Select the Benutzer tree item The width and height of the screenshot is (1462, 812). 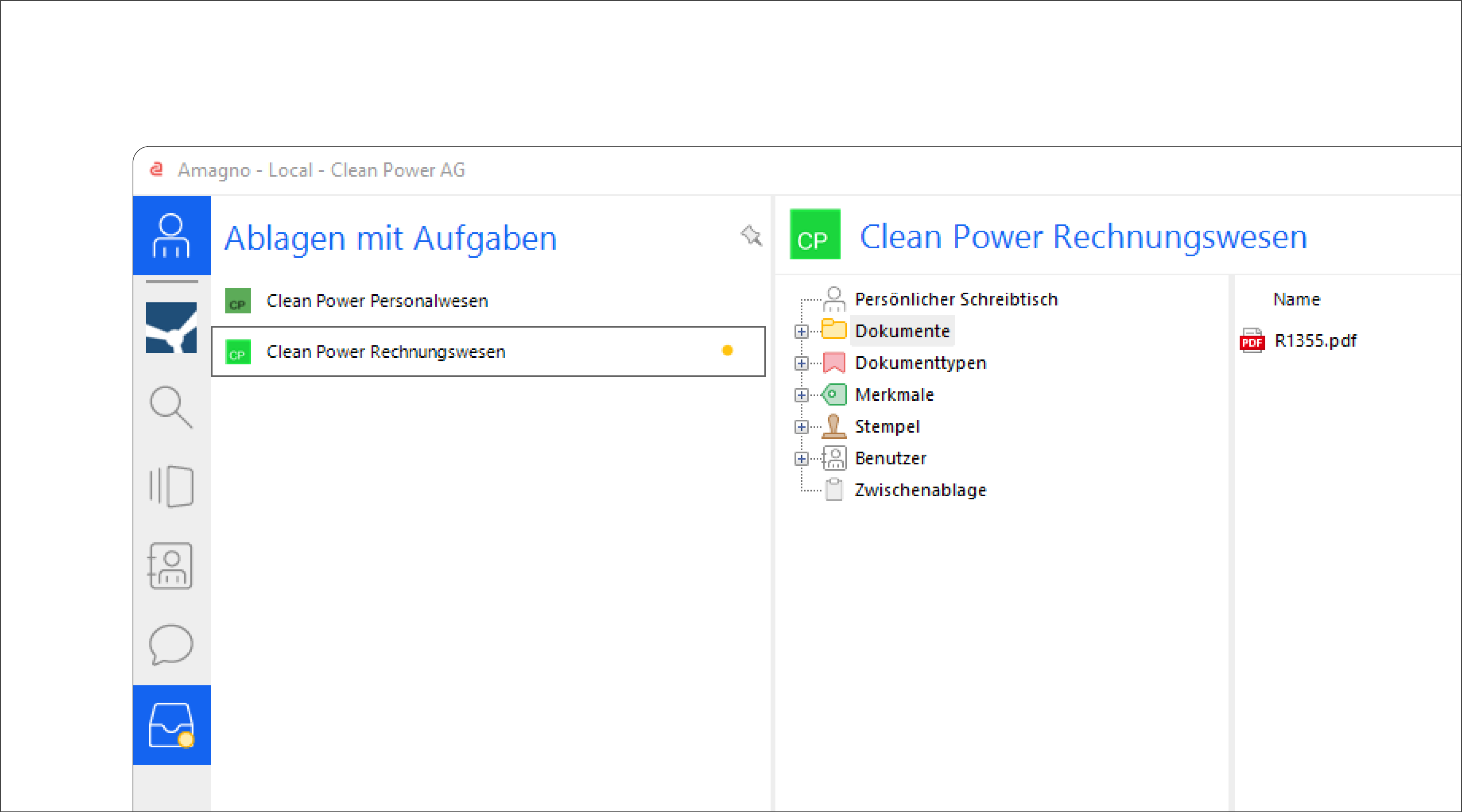pyautogui.click(x=890, y=458)
